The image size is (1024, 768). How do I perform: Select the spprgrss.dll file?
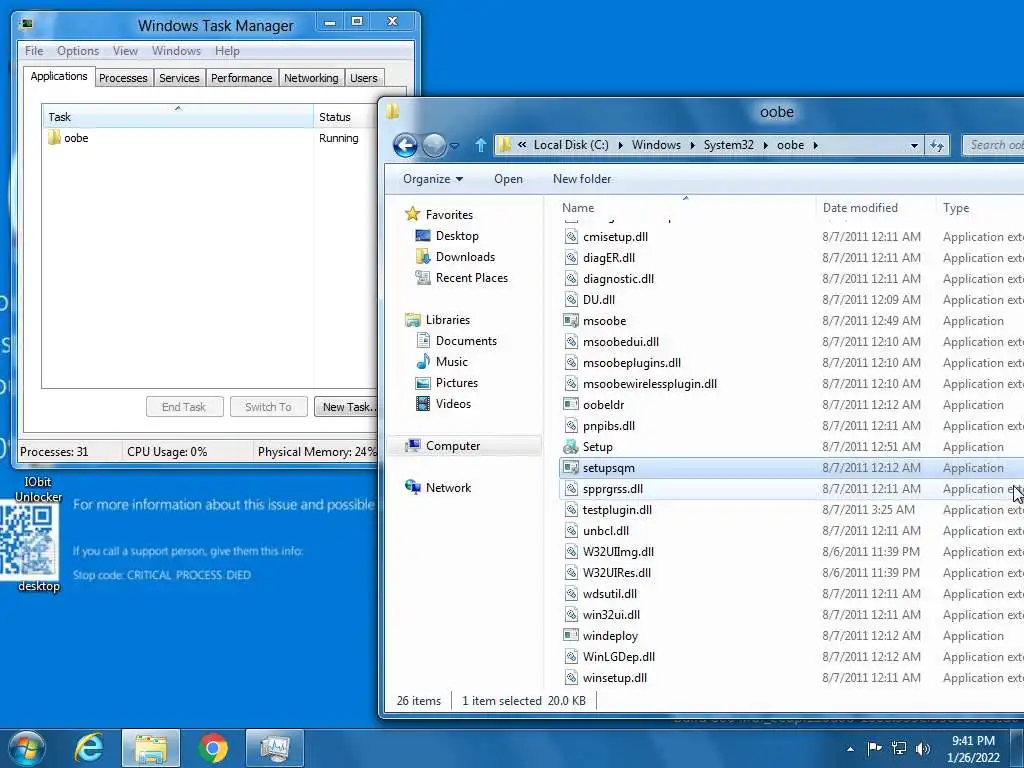(612, 488)
